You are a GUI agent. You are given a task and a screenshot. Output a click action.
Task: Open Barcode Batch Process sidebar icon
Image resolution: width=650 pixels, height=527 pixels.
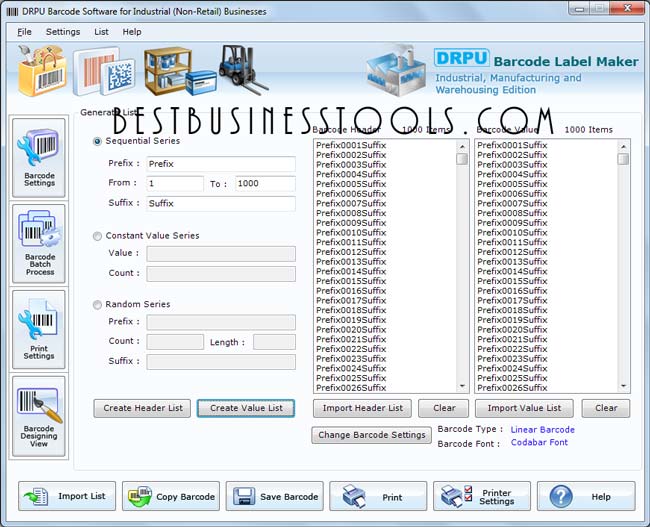(39, 244)
